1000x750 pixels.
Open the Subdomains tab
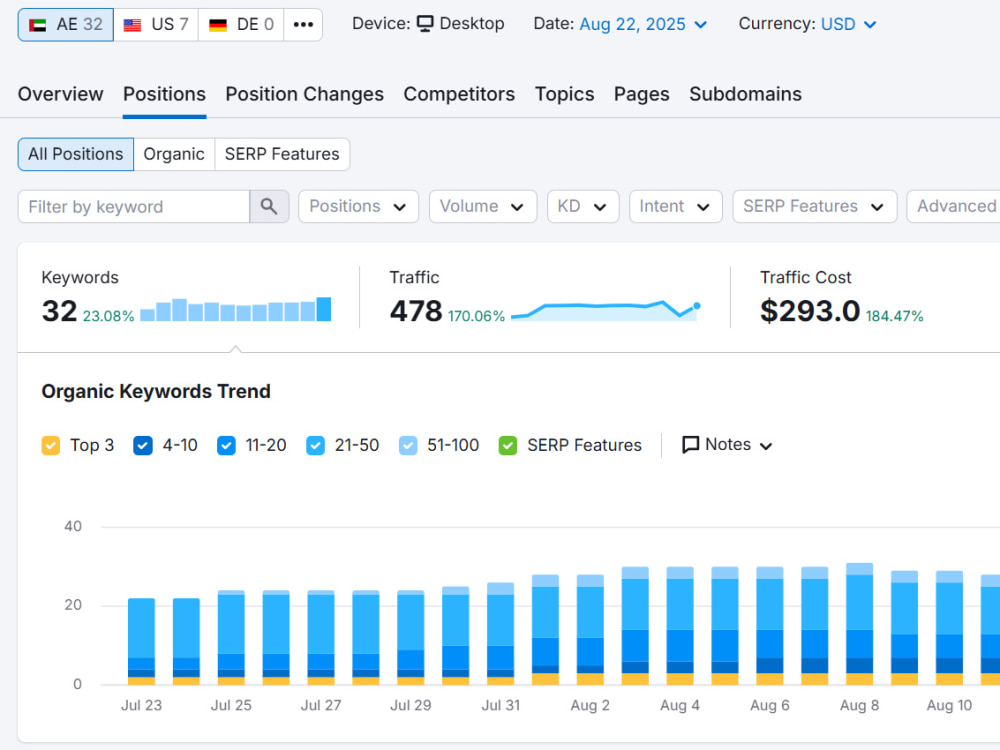746,94
